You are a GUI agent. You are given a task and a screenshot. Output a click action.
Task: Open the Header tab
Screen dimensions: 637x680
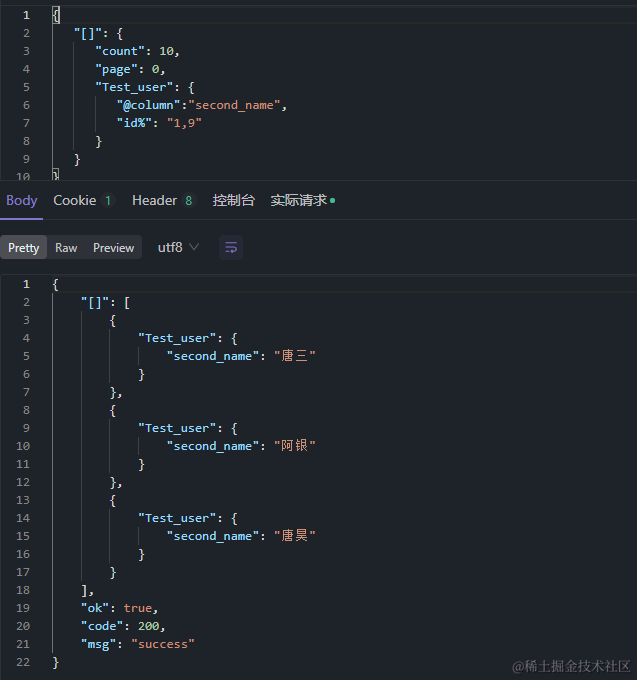164,200
